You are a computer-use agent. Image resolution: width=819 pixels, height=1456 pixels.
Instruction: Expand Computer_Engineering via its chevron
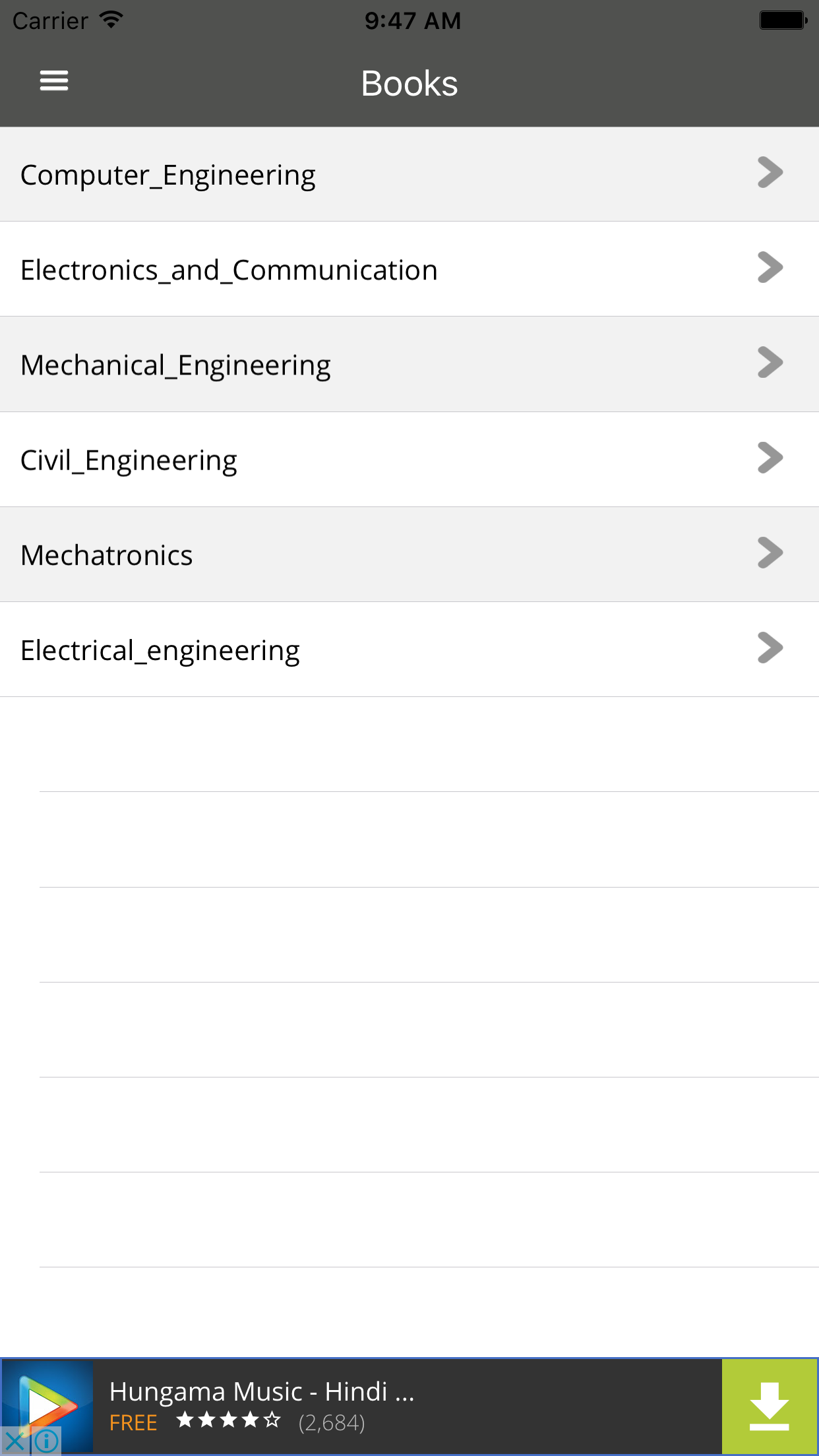click(x=770, y=173)
